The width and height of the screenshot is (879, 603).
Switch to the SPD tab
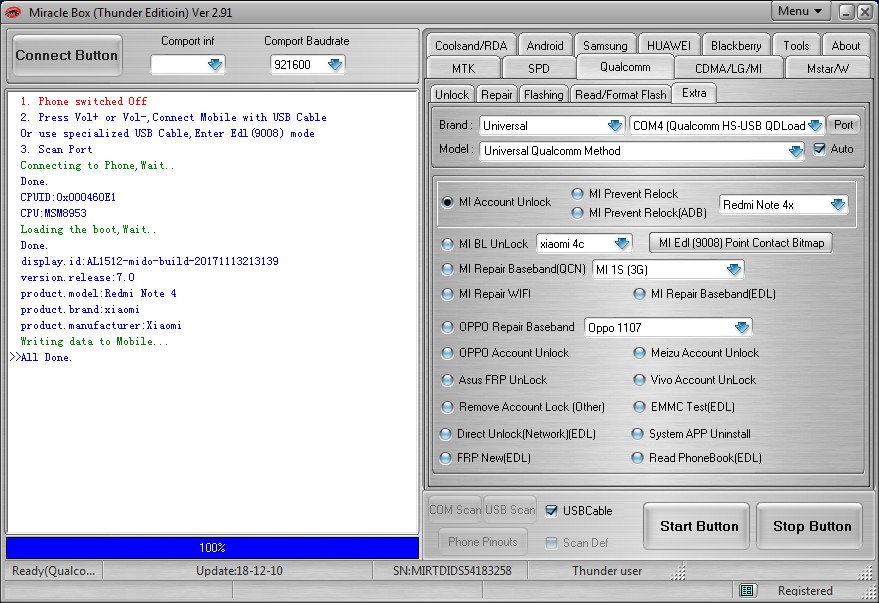coord(539,68)
